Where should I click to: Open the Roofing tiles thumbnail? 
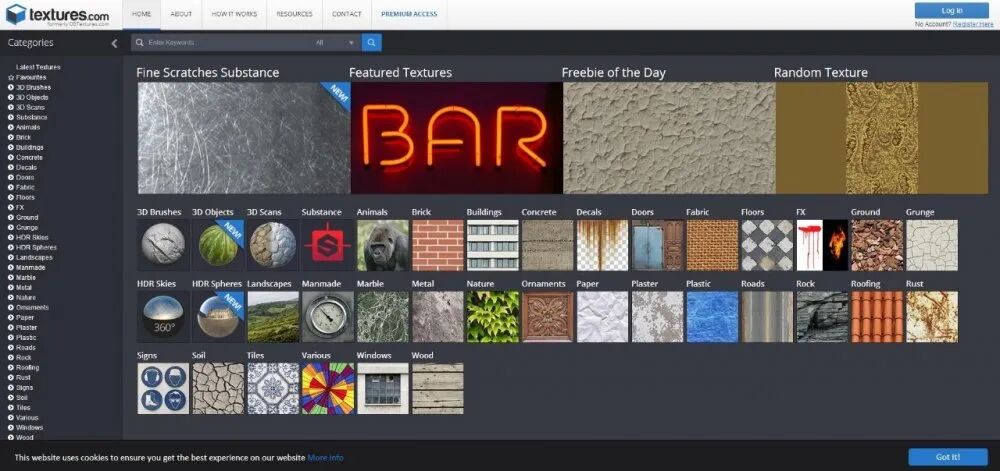[x=877, y=317]
